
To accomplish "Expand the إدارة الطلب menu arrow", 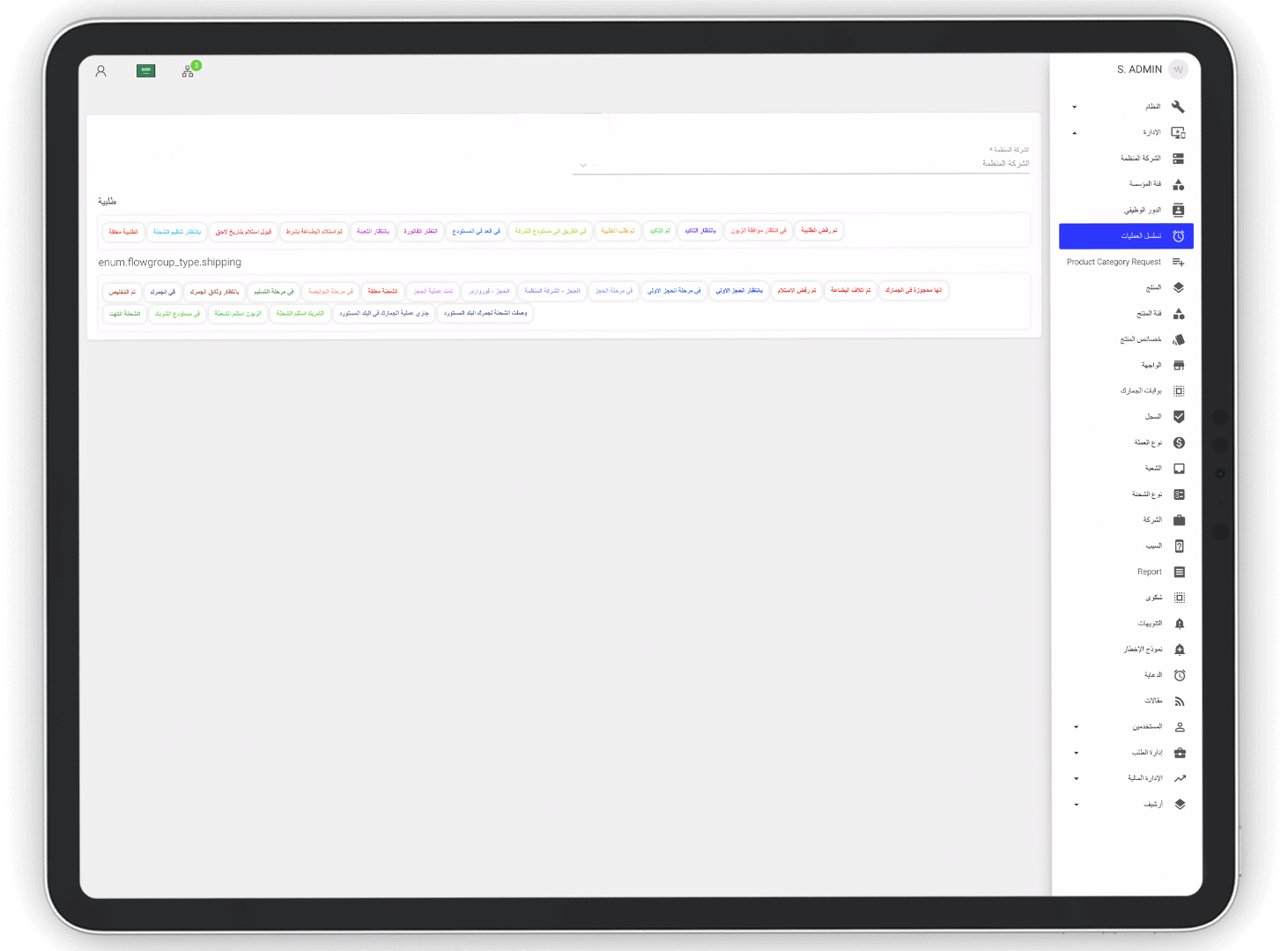I will coord(1076,753).
